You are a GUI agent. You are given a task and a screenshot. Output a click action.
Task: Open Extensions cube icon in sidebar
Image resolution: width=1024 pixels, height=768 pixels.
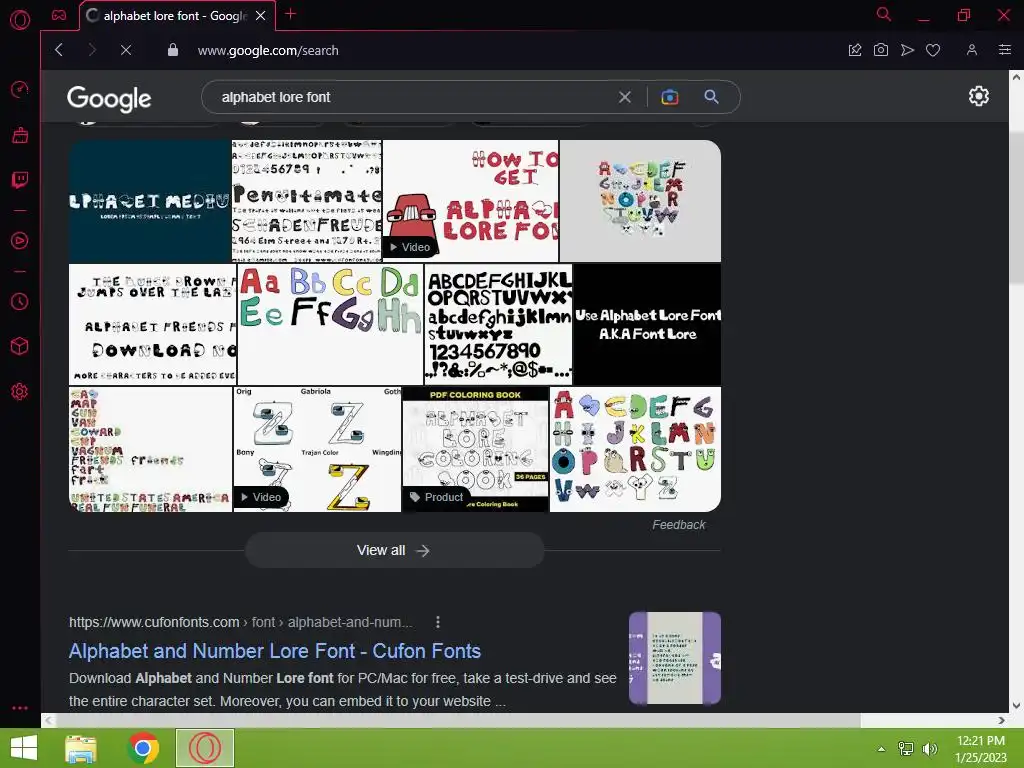click(x=20, y=346)
